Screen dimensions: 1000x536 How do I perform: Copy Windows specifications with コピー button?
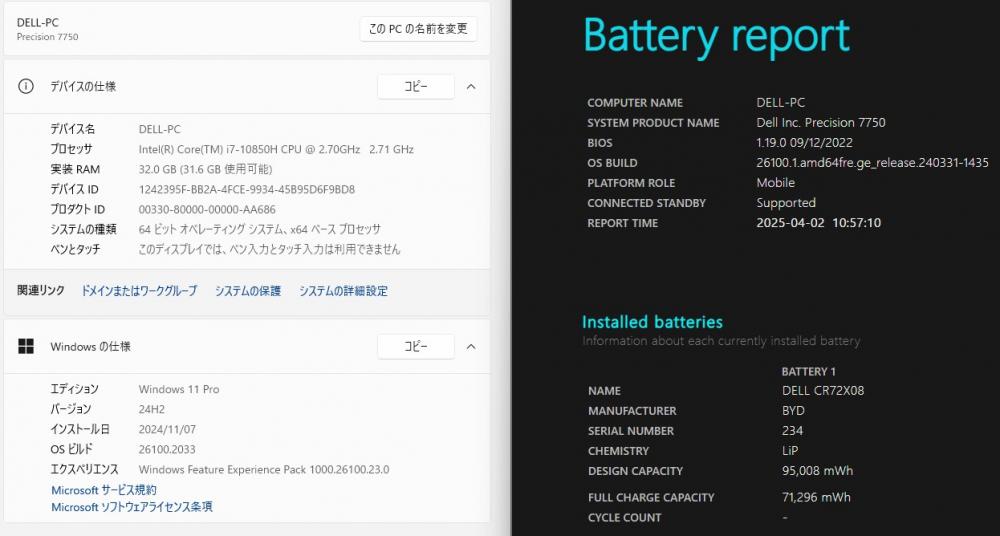tap(416, 346)
